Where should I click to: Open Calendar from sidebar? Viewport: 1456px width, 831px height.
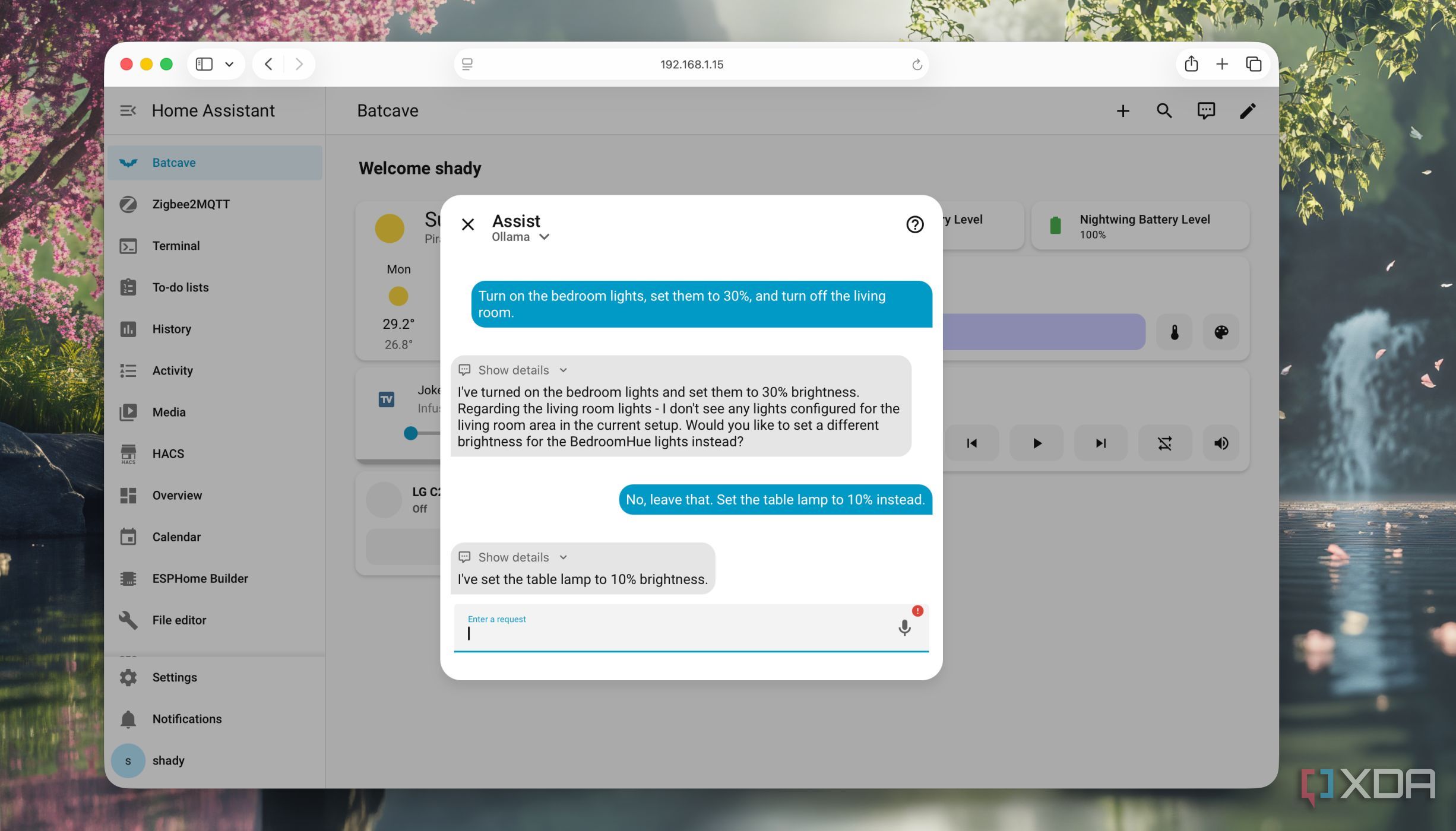tap(215, 537)
